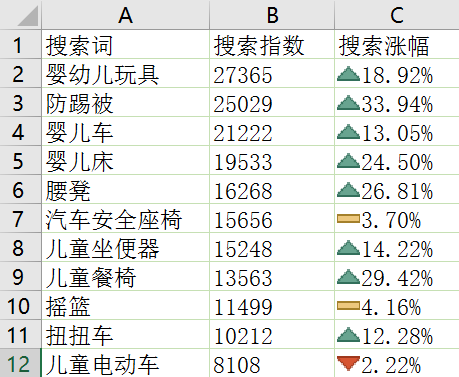459x377 pixels.
Task: Select cell containing 摇篮
Action: coord(125,305)
